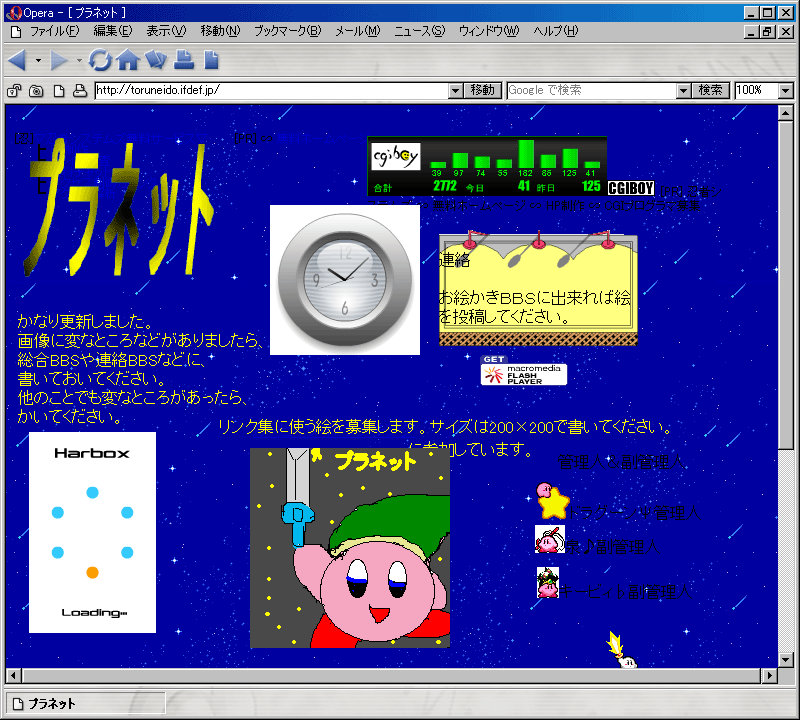Click the small print preview icon by the address
800x720 pixels.
click(80, 91)
